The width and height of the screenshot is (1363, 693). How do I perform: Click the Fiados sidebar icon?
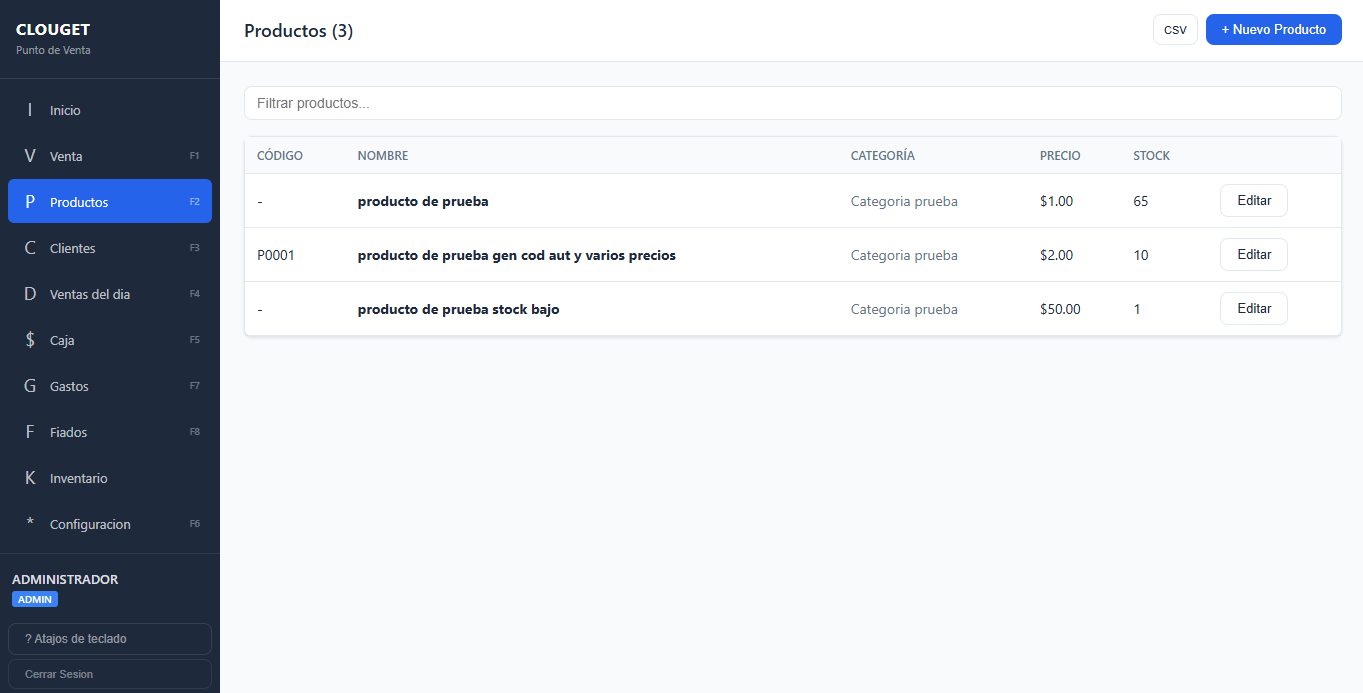29,432
